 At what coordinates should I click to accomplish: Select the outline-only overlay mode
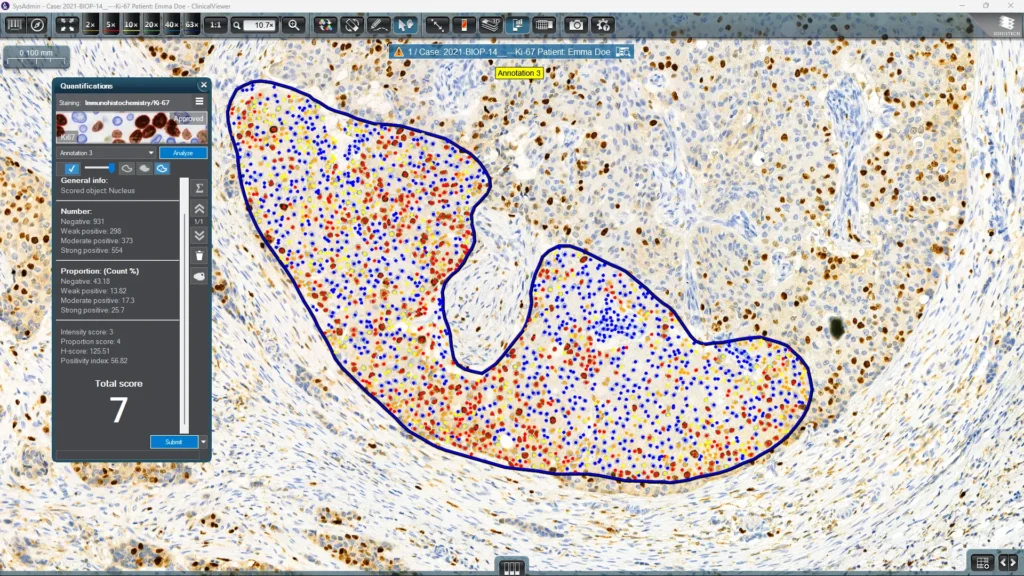coord(127,168)
